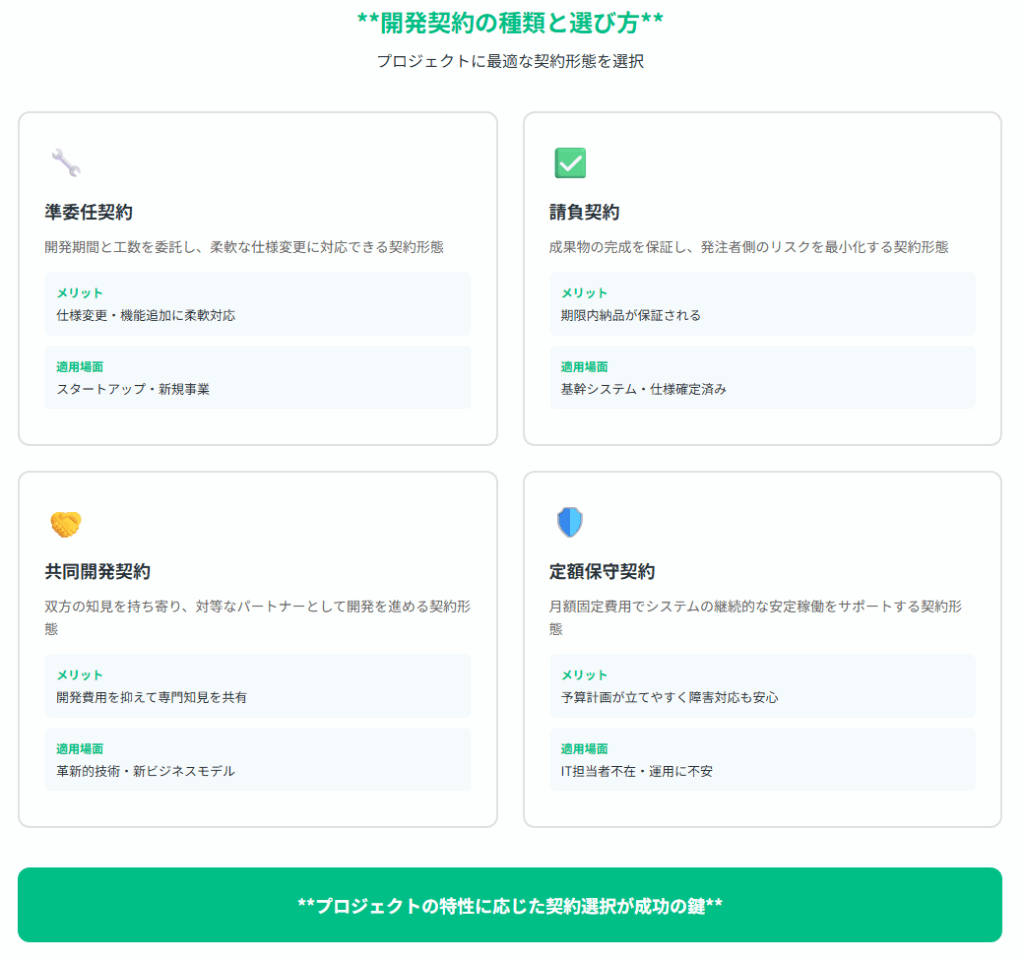1024x960 pixels.
Task: Open the 共同開発契約 card title
Action: [x=98, y=572]
